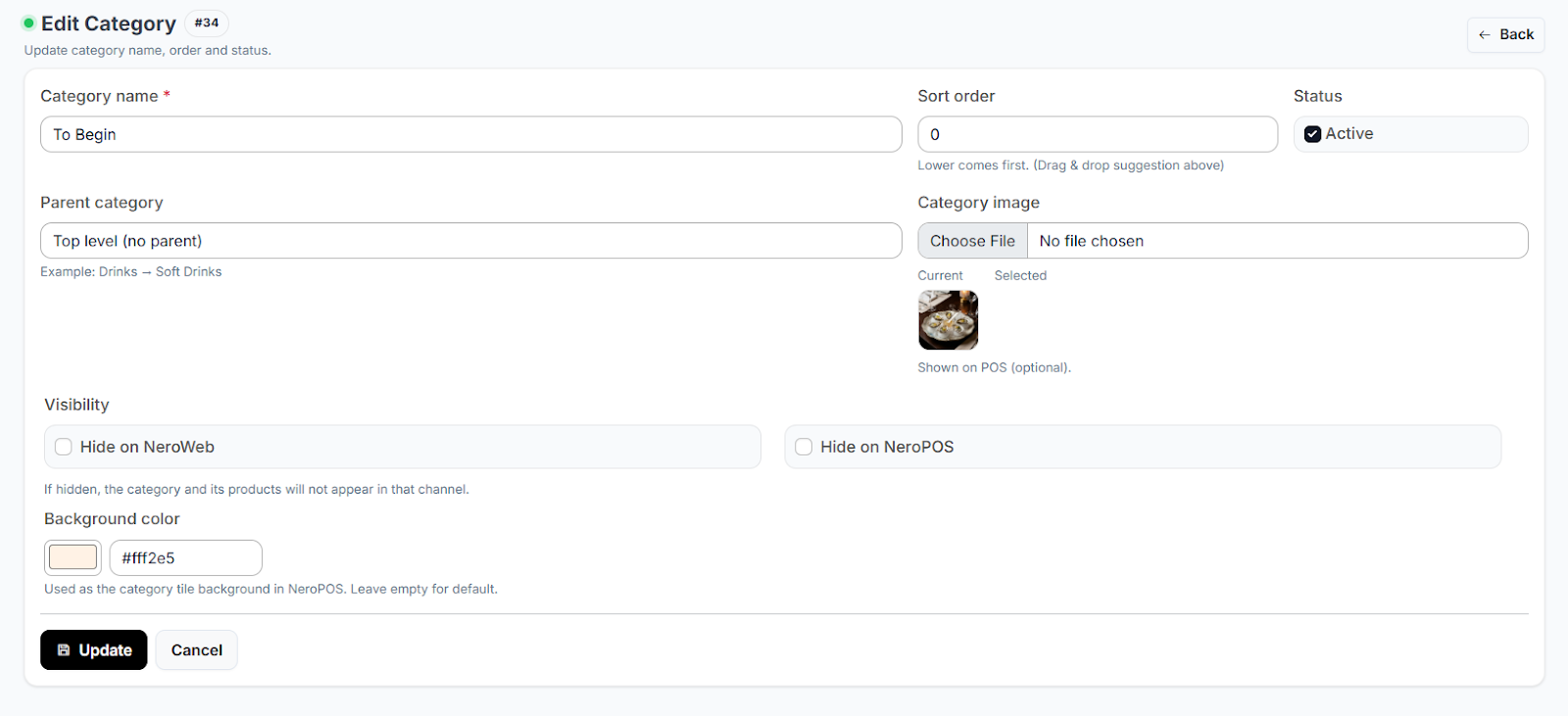The height and width of the screenshot is (716, 1568).
Task: Focus the #fff2e5 hex color field
Action: [x=185, y=558]
